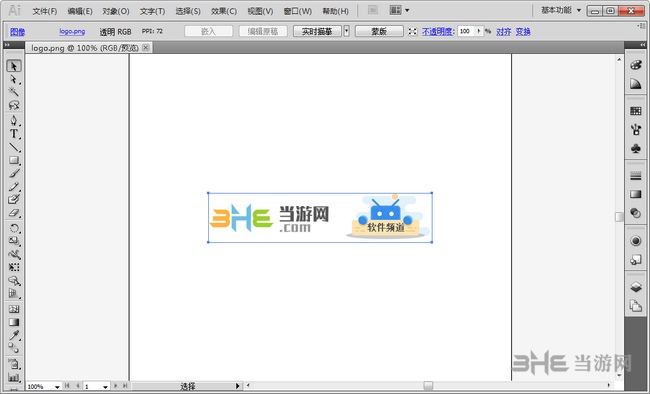Open the live trace presets dropdown arrow
This screenshot has width=650, height=394.
click(x=347, y=31)
